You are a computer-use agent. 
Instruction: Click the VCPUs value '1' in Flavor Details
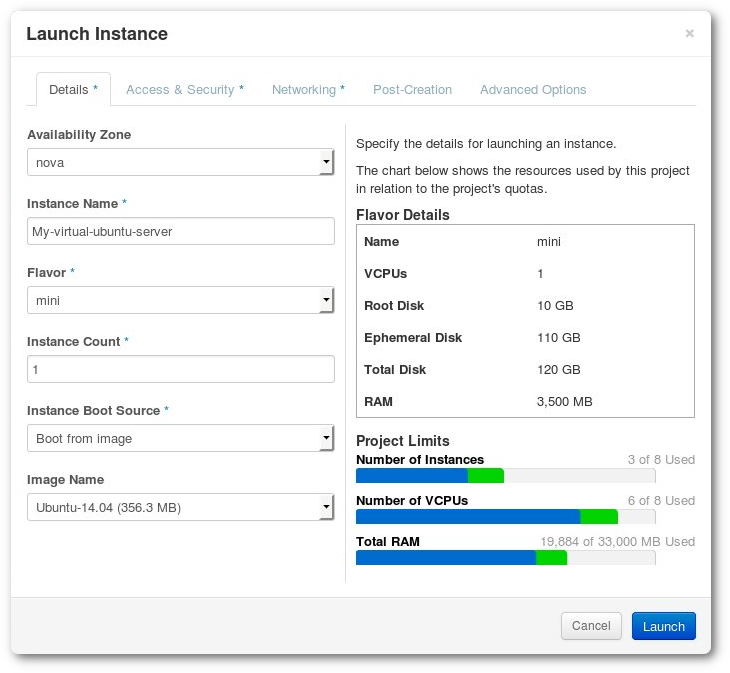click(x=540, y=274)
